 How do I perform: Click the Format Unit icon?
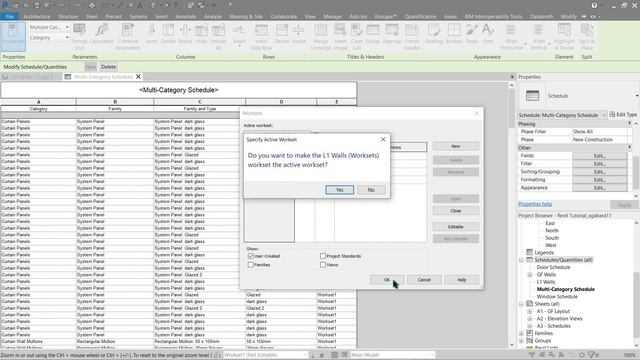pyautogui.click(x=79, y=36)
